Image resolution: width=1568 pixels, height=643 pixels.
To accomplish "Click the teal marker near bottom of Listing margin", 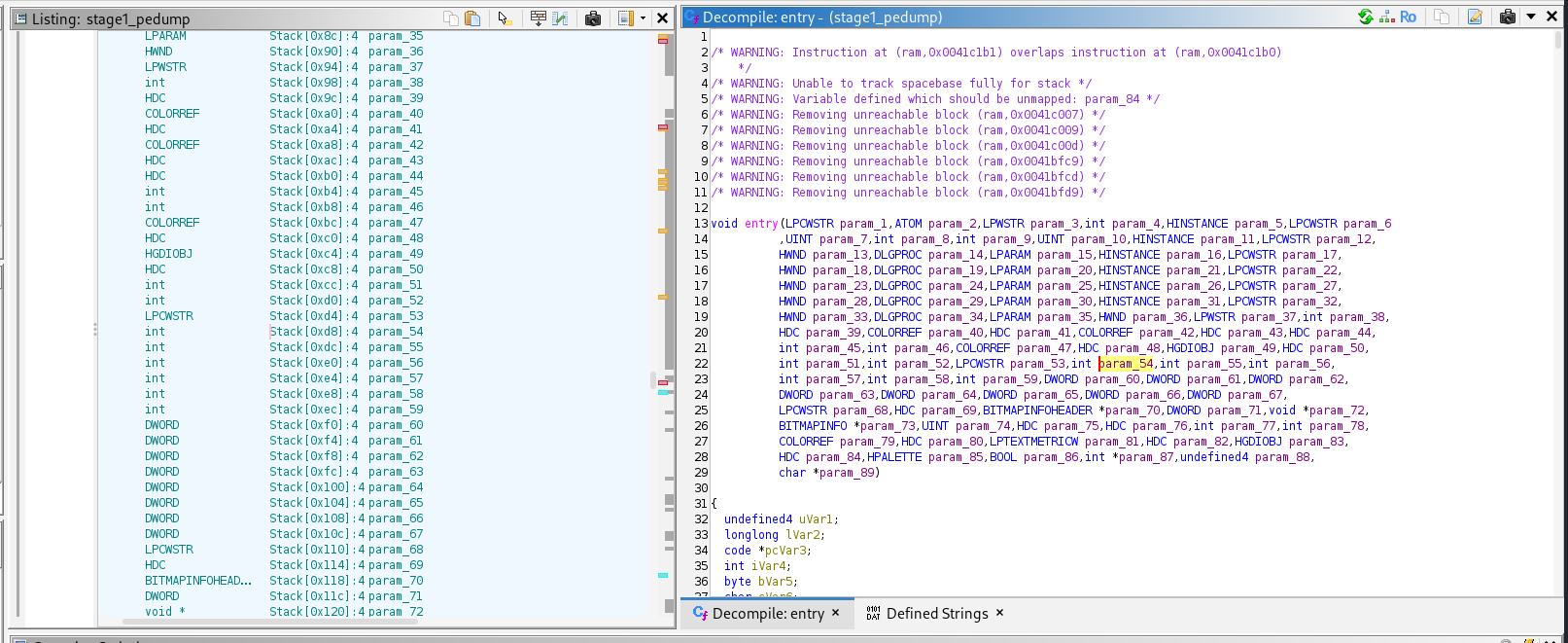I will pyautogui.click(x=663, y=576).
